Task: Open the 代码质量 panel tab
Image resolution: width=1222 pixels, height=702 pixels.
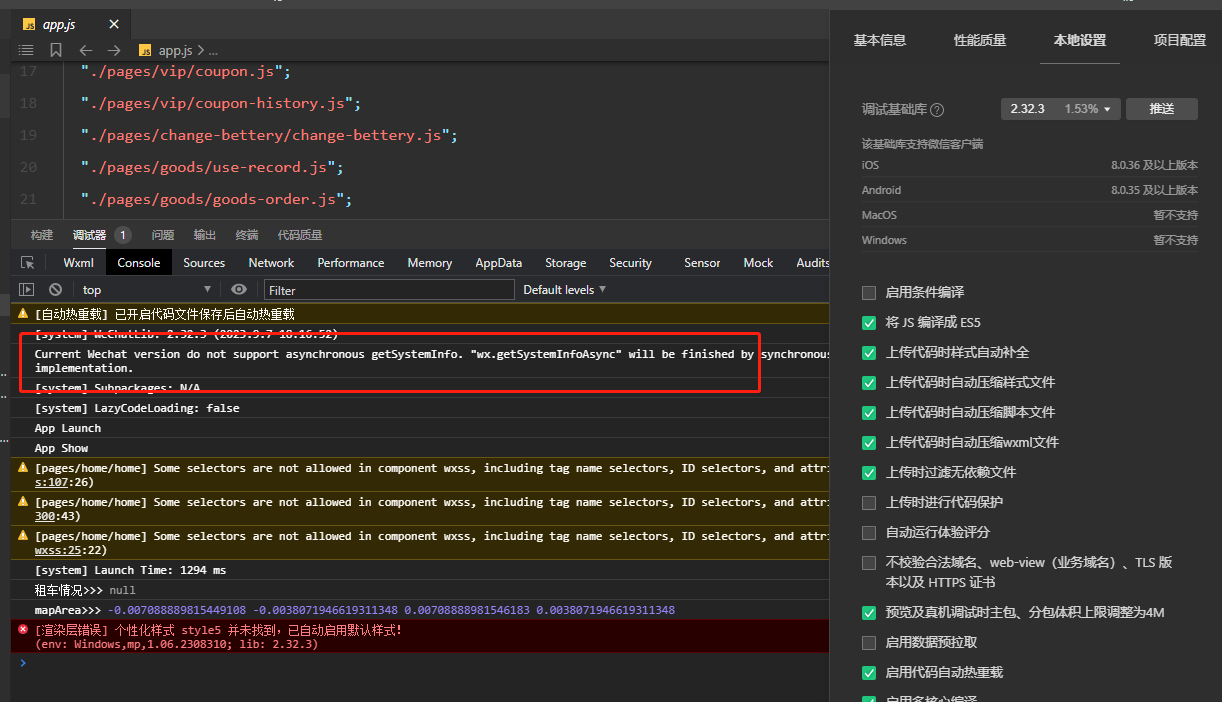Action: click(300, 235)
